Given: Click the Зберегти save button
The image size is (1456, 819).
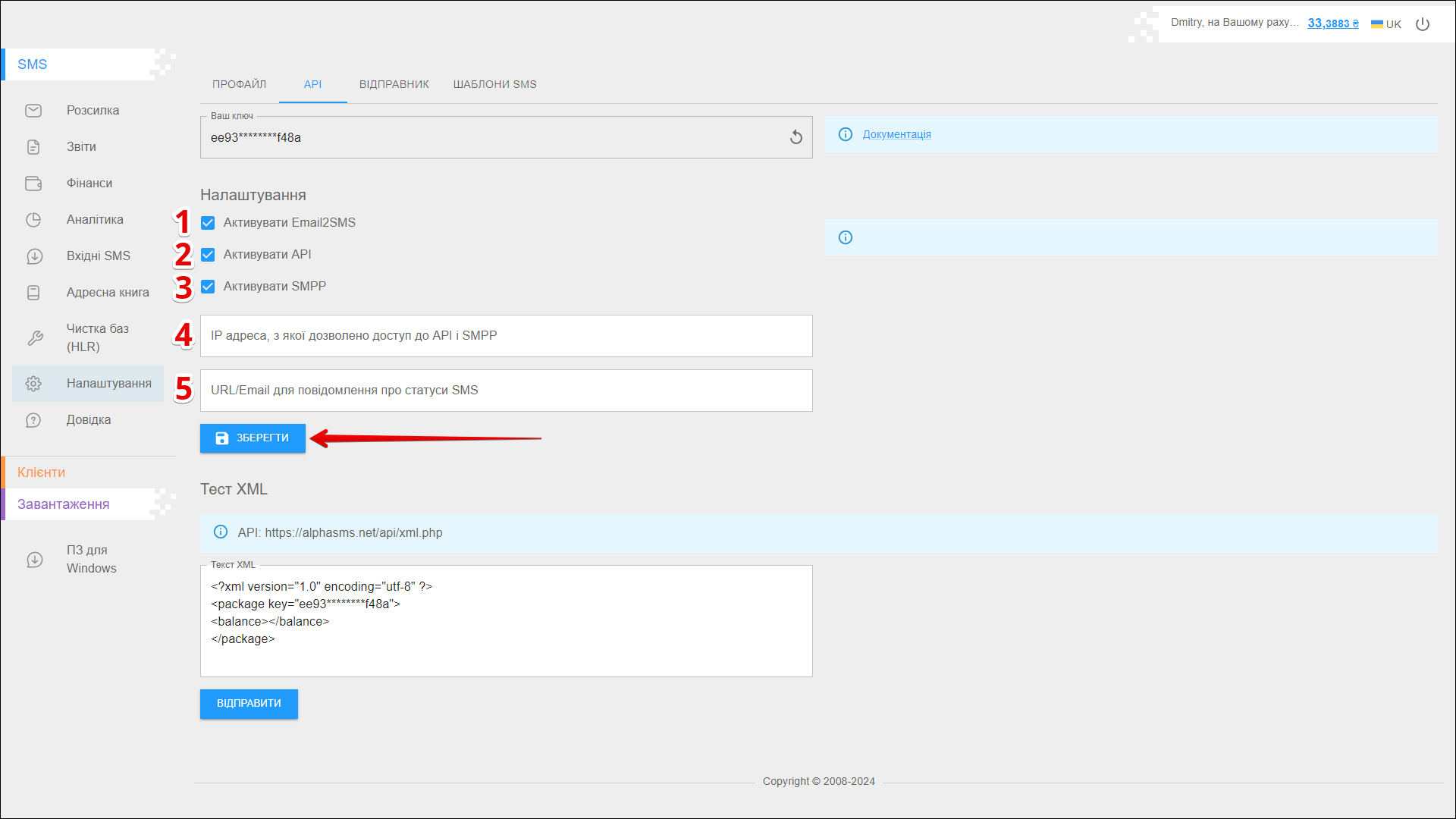Looking at the screenshot, I should [253, 438].
